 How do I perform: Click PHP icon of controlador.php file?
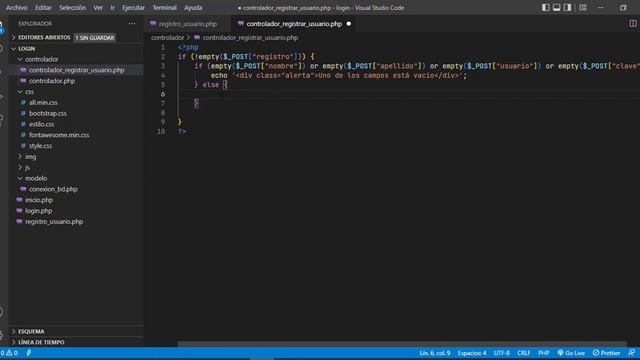point(23,81)
